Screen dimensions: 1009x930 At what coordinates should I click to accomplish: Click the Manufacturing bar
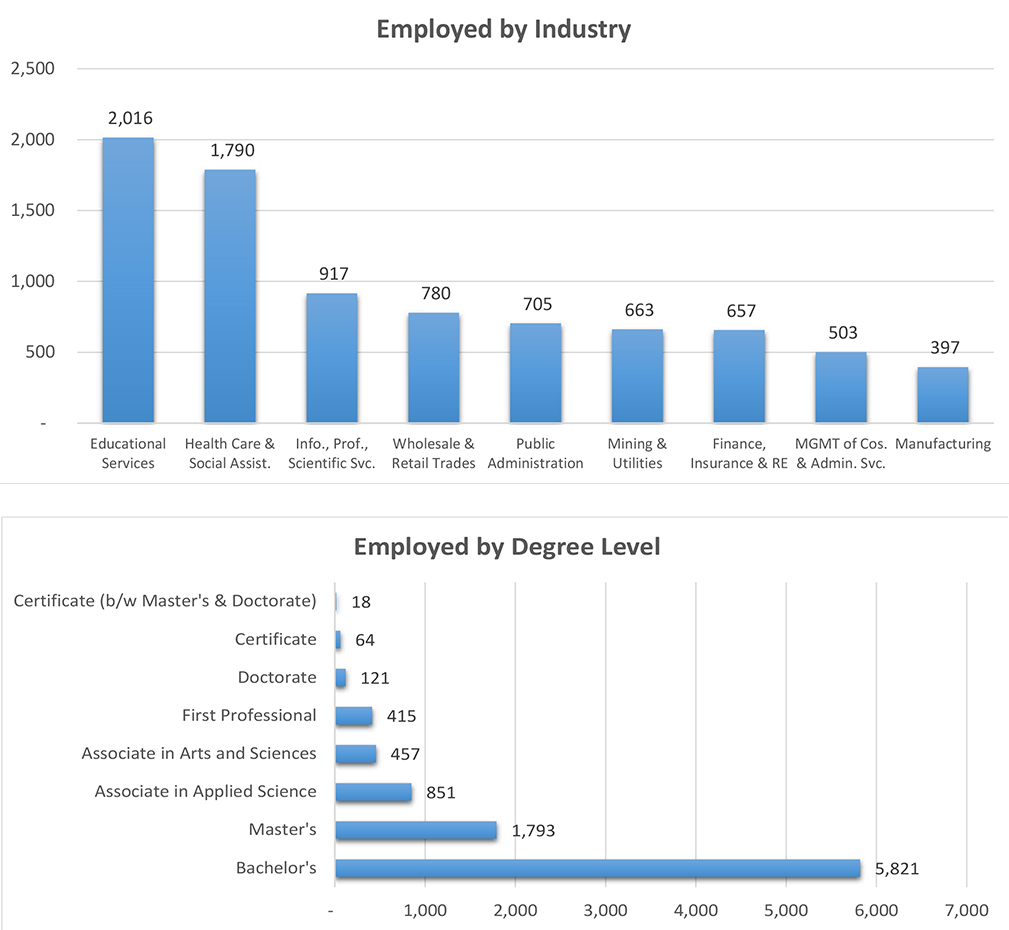[942, 395]
